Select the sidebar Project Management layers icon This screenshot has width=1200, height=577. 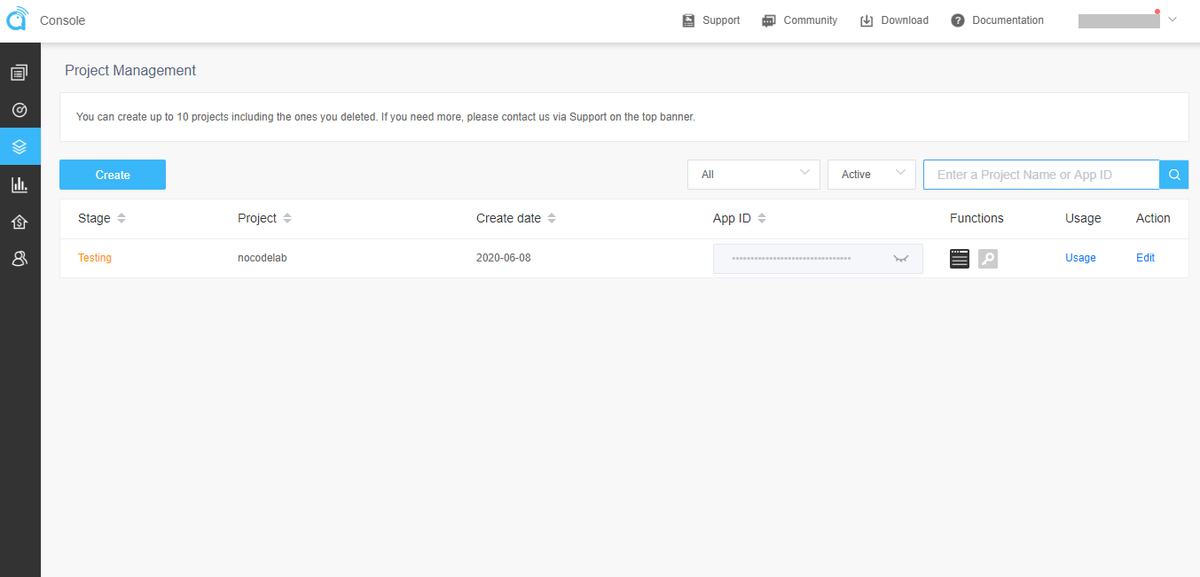[x=19, y=147]
